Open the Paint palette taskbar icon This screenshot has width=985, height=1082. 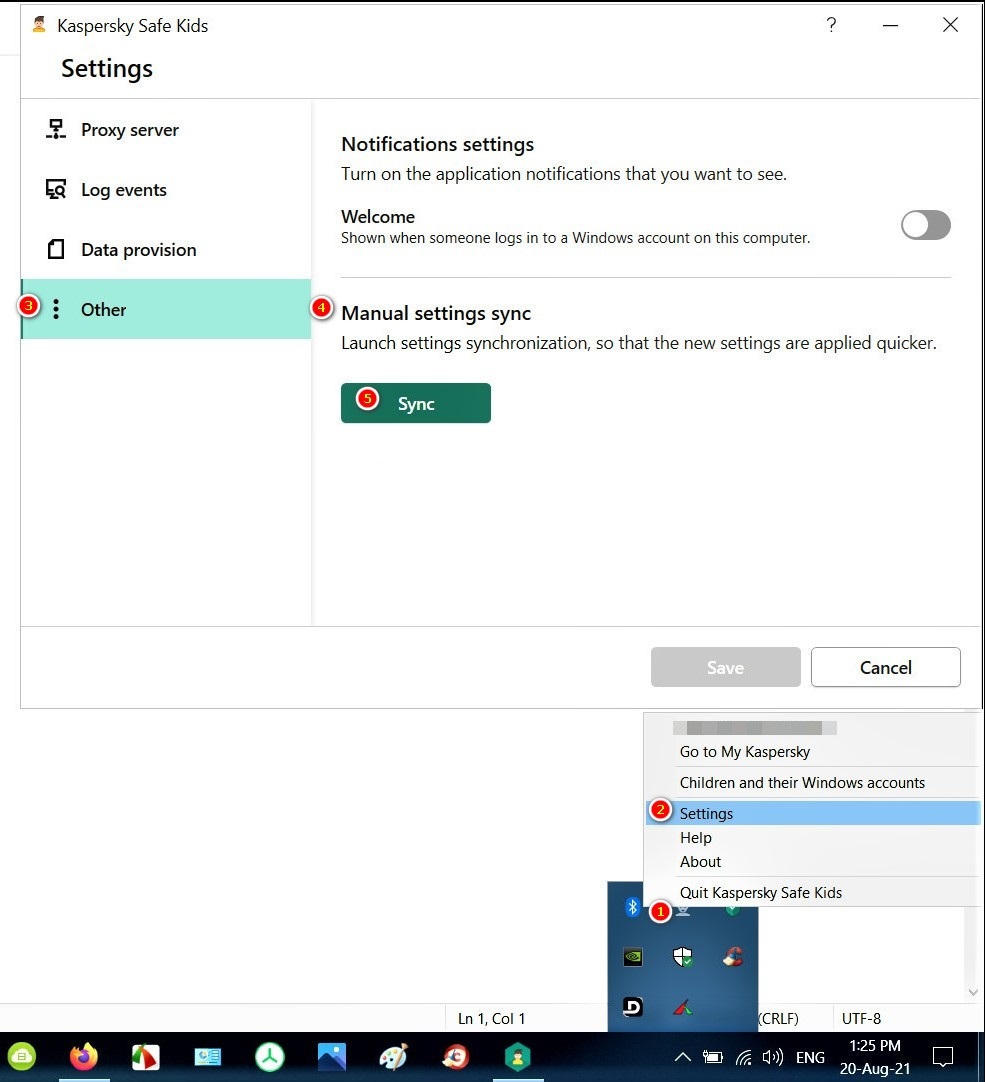pos(393,1056)
